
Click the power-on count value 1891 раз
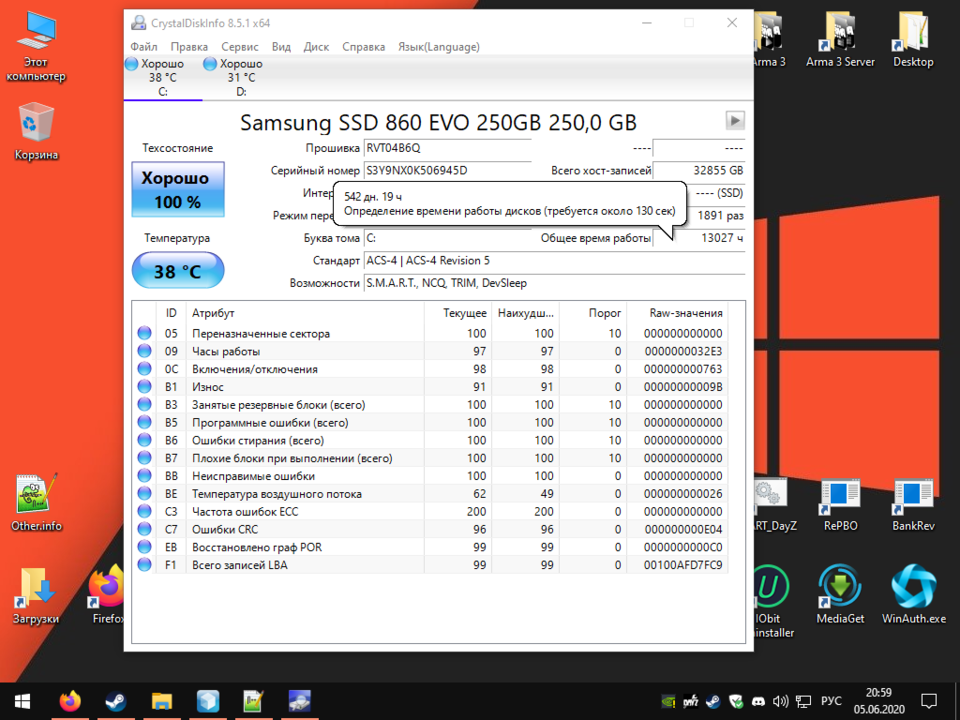pos(720,216)
